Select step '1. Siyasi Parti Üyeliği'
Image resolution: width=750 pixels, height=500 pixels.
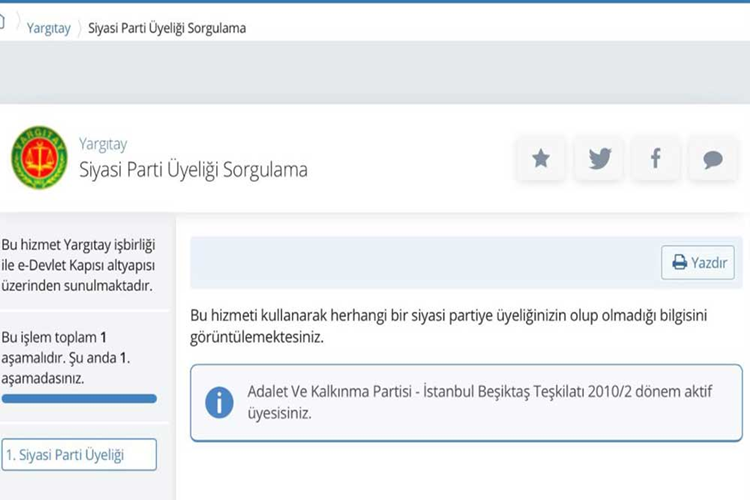click(x=79, y=455)
